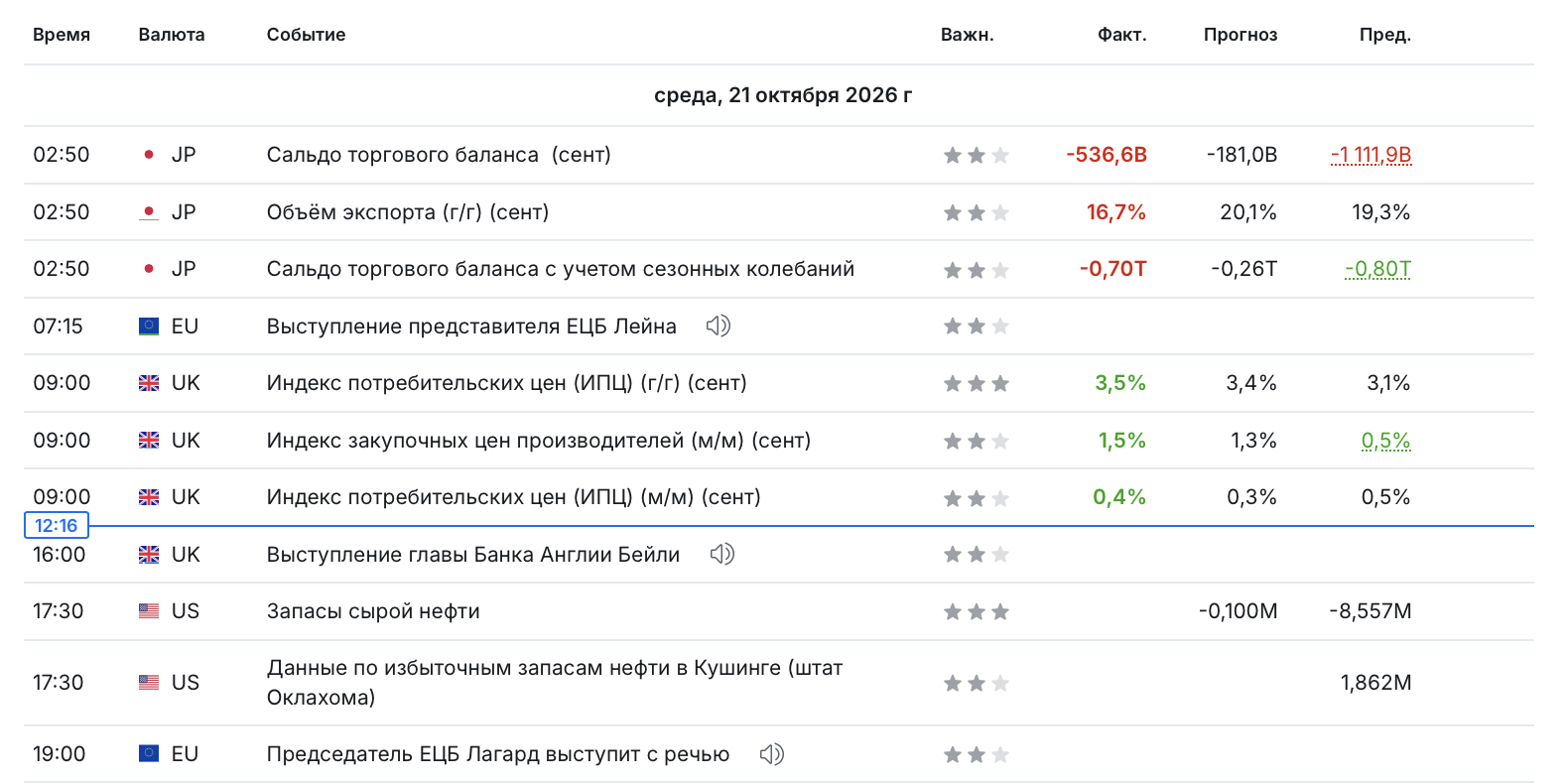Viewport: 1568px width, 784px height.
Task: Click the 12:16 current time marker
Action: [x=57, y=525]
